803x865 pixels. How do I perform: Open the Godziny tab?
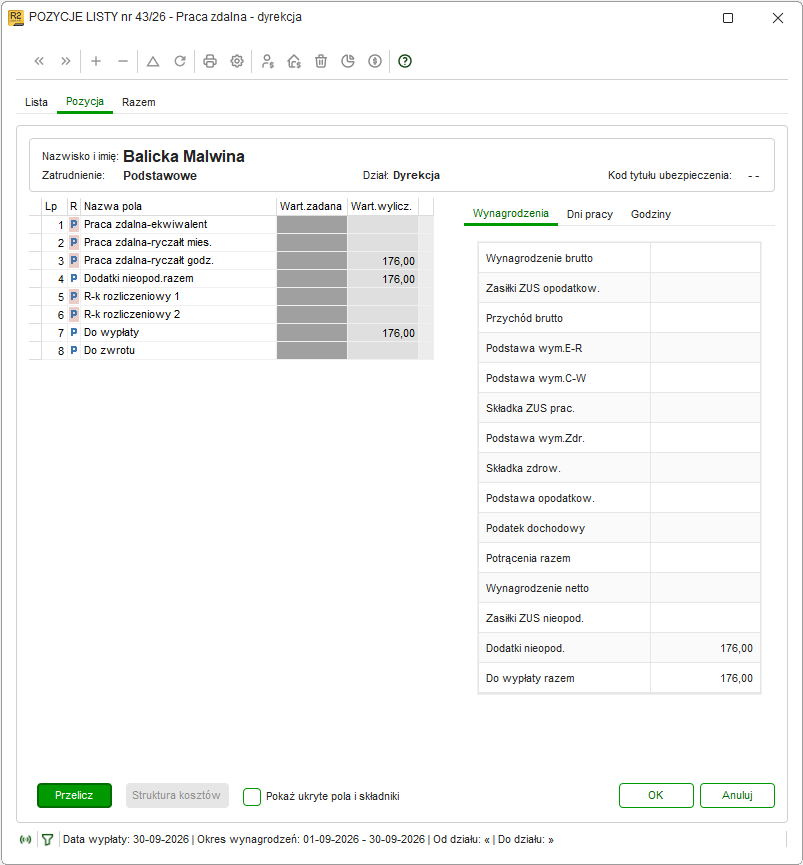[651, 214]
